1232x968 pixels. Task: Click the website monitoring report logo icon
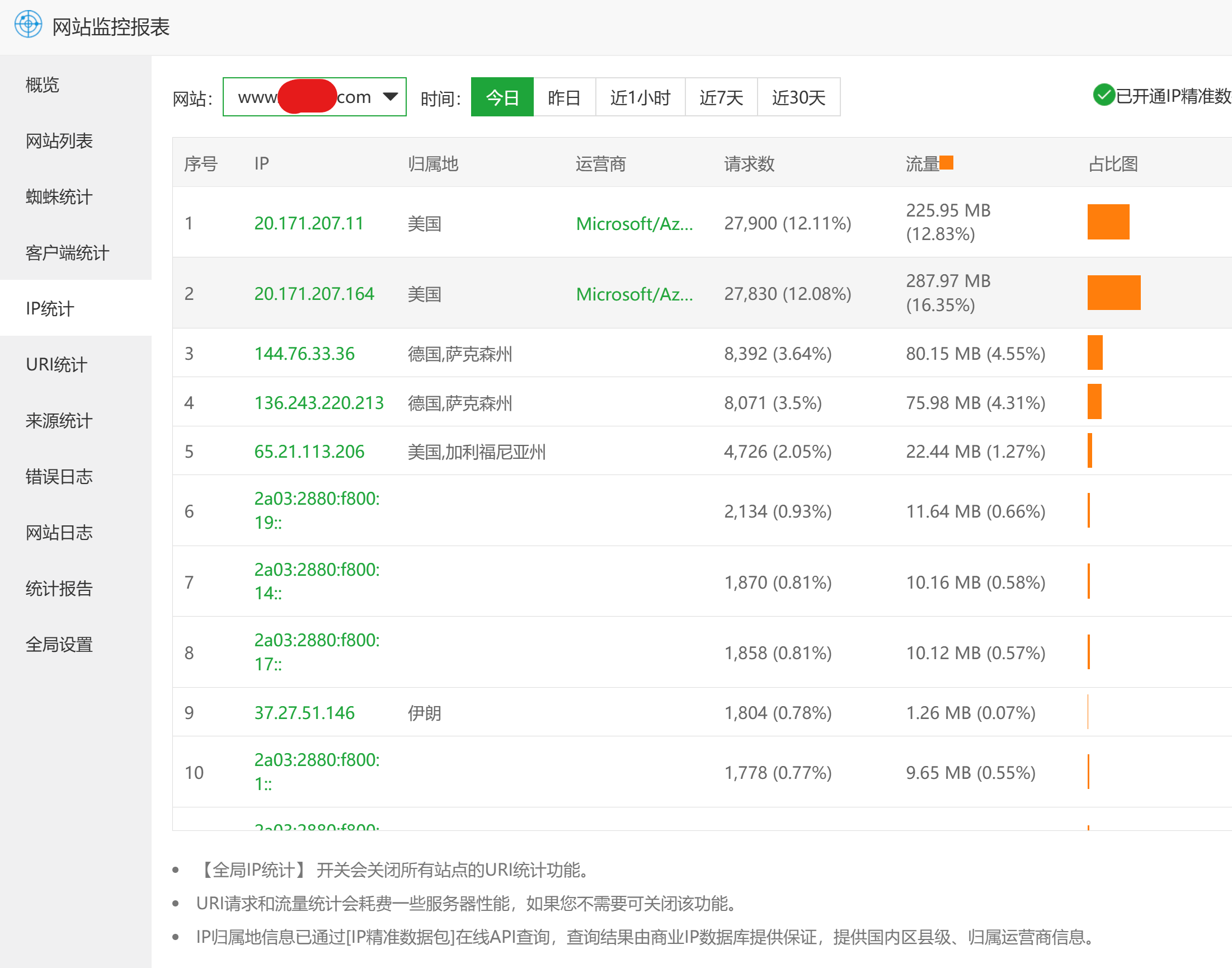click(29, 25)
